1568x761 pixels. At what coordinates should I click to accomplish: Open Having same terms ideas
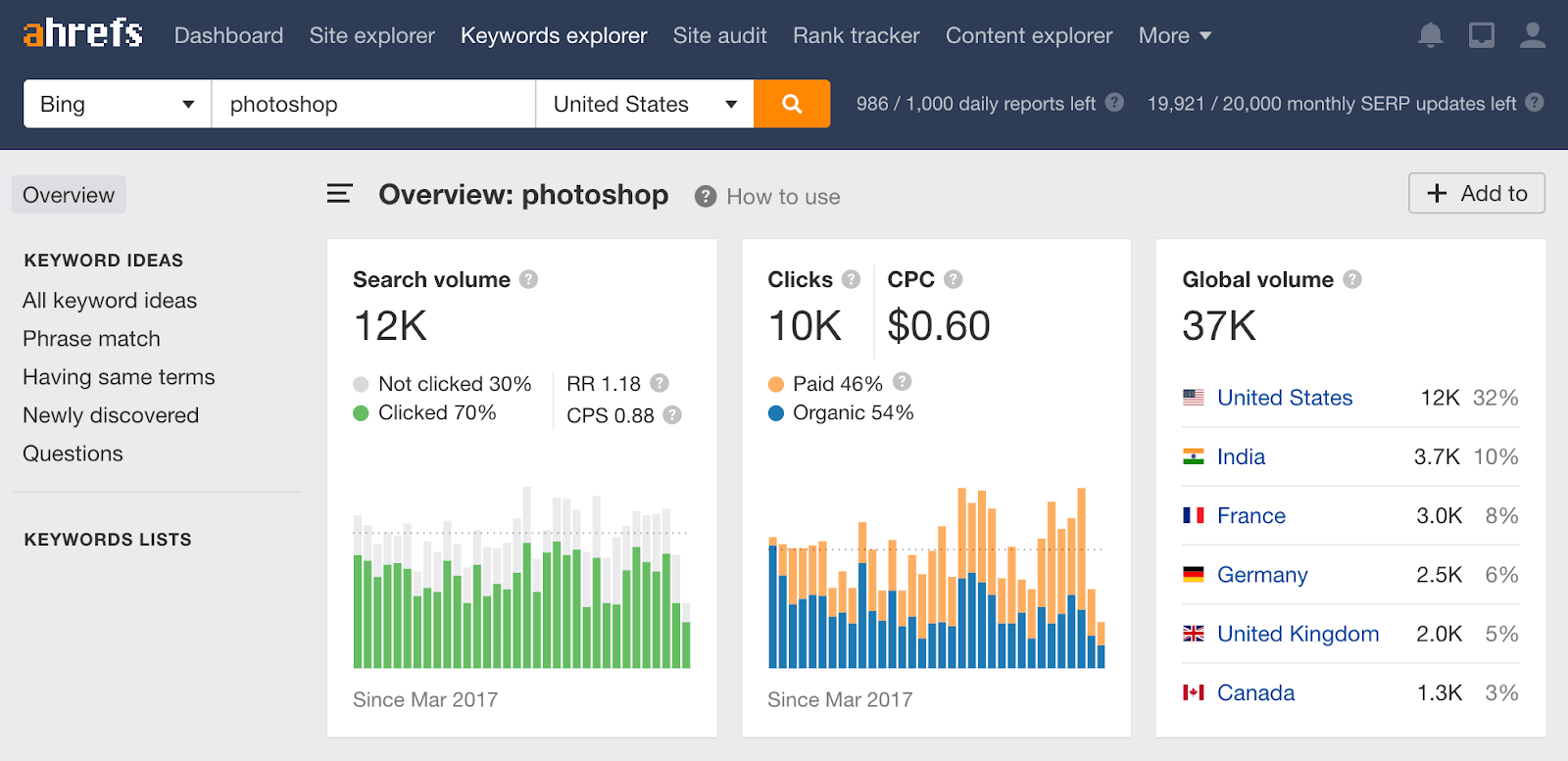(x=119, y=377)
